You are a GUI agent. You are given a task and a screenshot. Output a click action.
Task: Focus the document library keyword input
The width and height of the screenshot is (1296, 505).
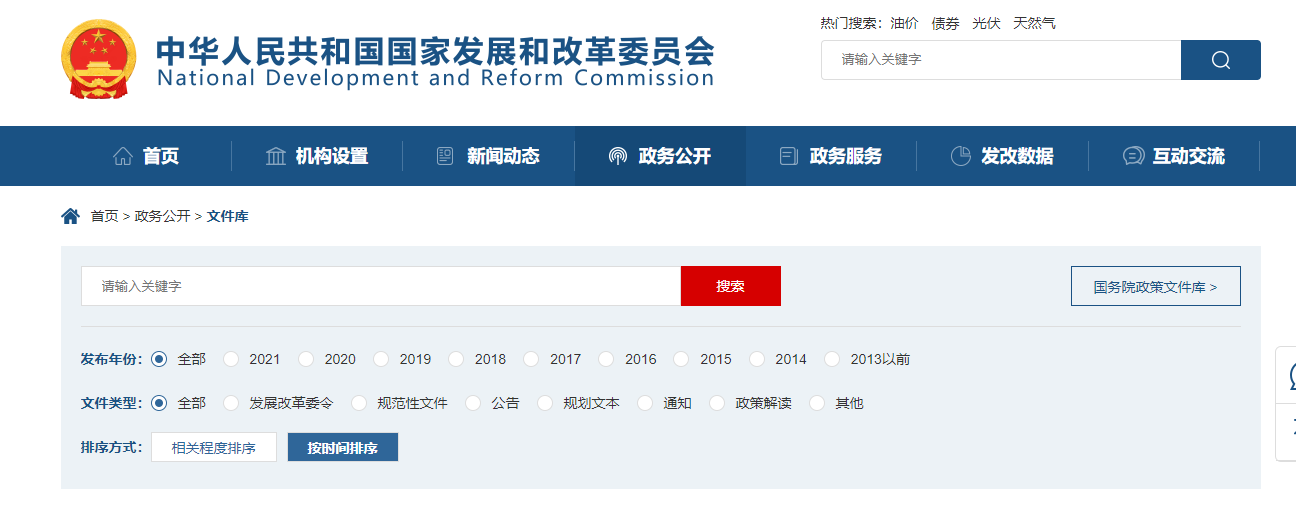click(x=380, y=286)
